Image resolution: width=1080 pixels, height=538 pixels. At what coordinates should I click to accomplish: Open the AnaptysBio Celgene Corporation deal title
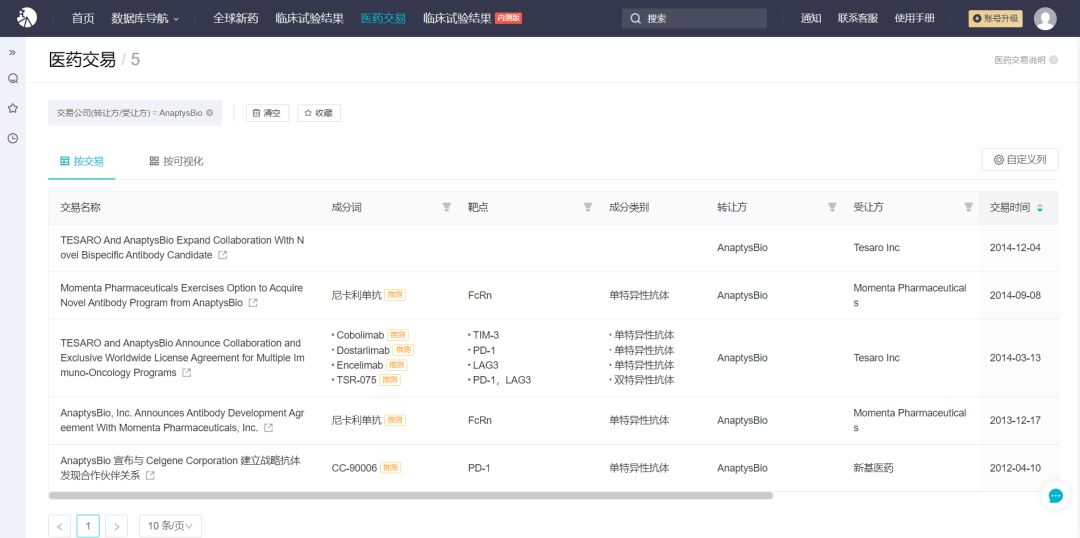coord(182,468)
